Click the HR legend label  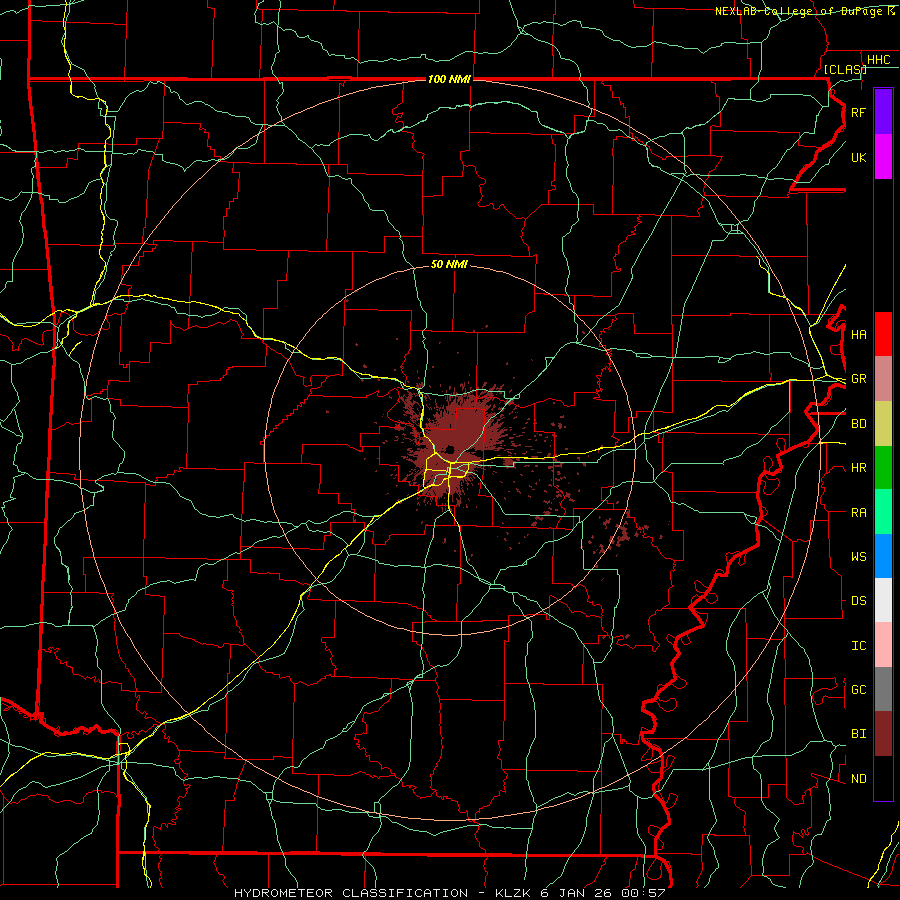pyautogui.click(x=858, y=468)
